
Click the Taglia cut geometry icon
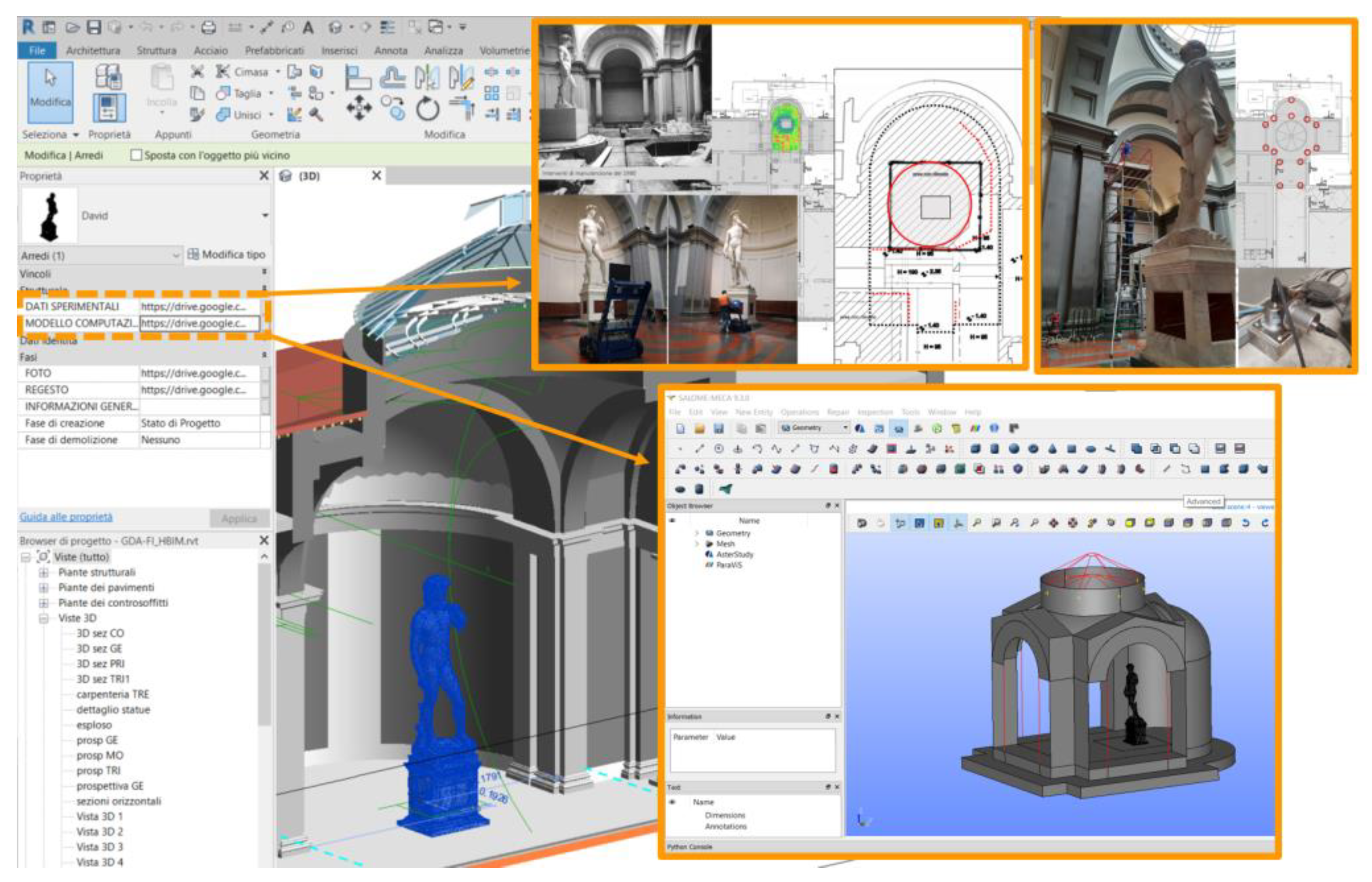tap(223, 94)
